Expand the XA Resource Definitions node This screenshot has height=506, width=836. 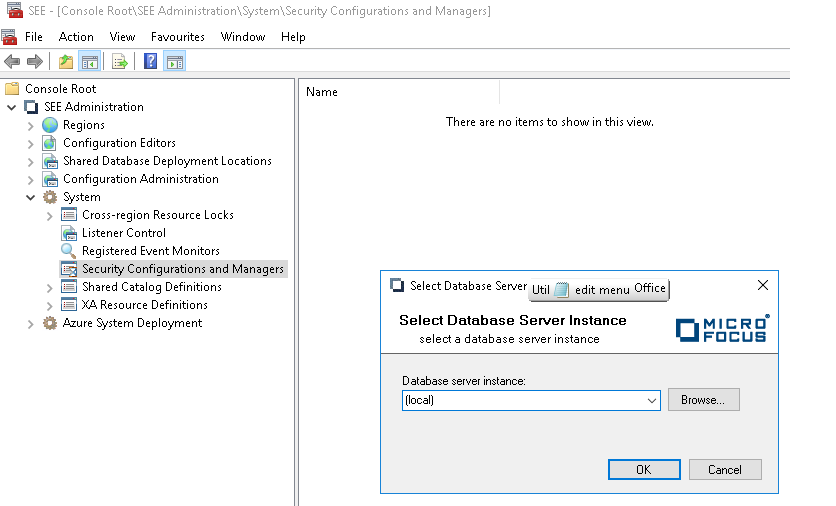tap(50, 305)
